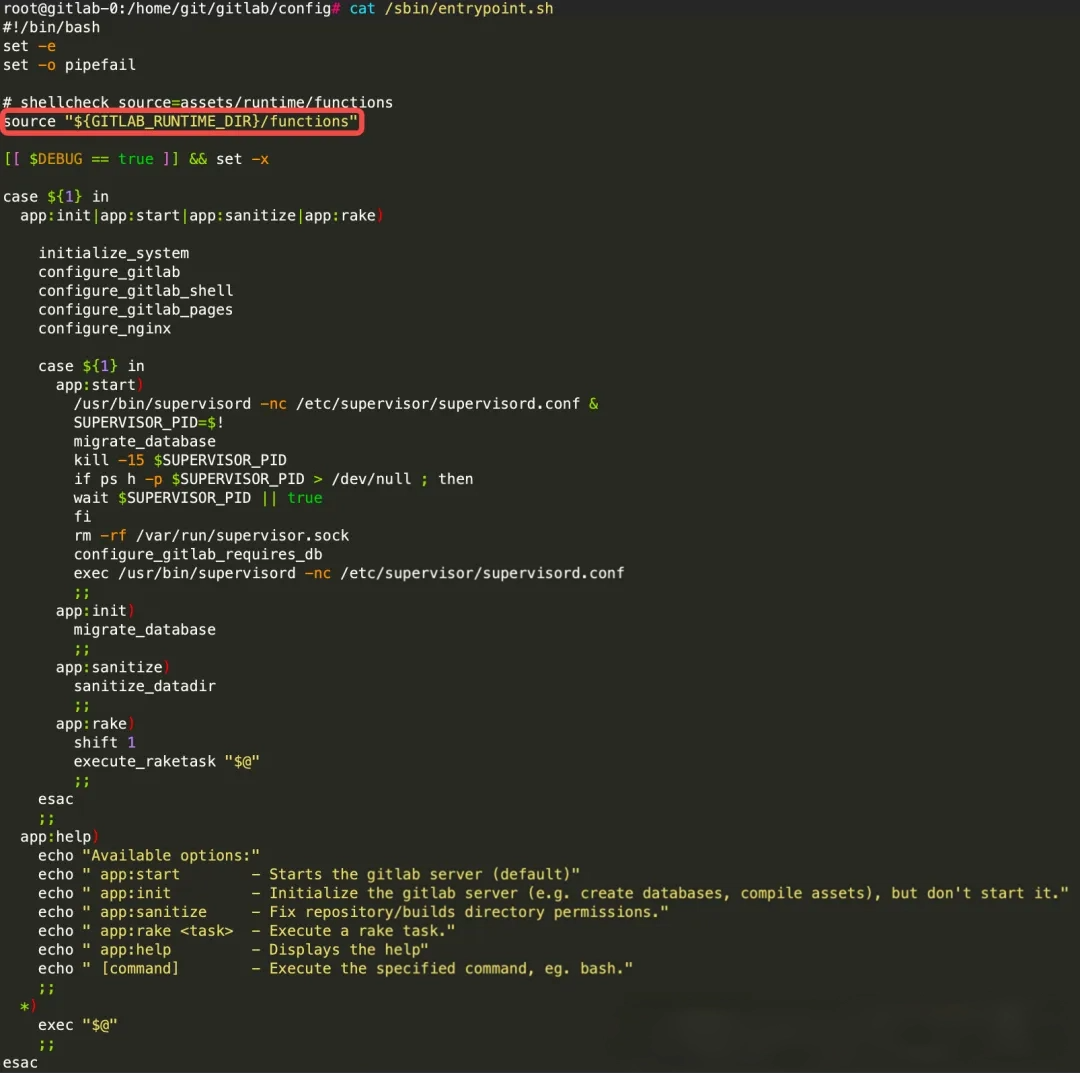The image size is (1080, 1073).
Task: Click the SUPERVISOR_PID=$! assignment
Action: point(148,423)
